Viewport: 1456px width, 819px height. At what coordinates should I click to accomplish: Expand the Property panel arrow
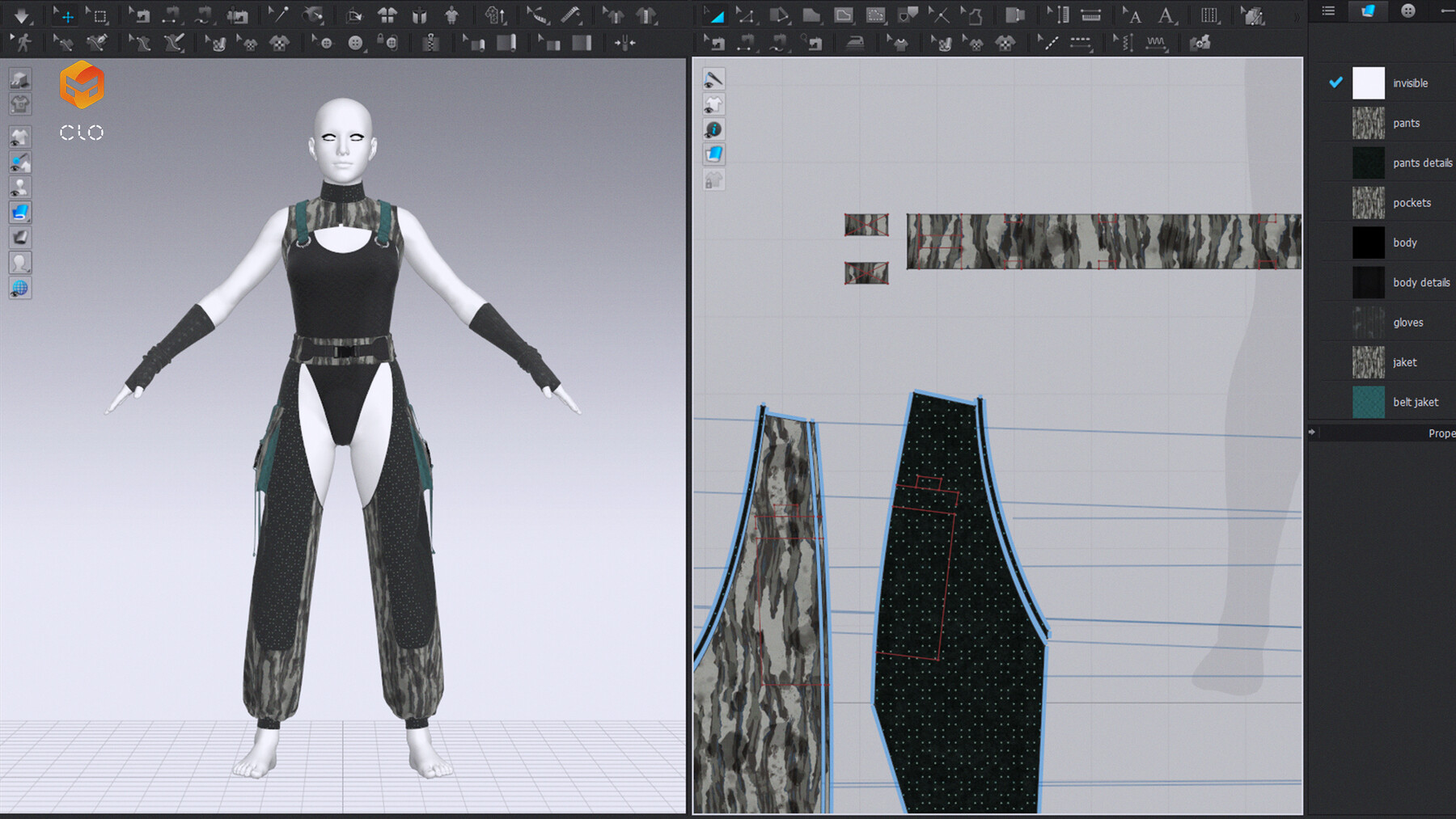[1312, 433]
